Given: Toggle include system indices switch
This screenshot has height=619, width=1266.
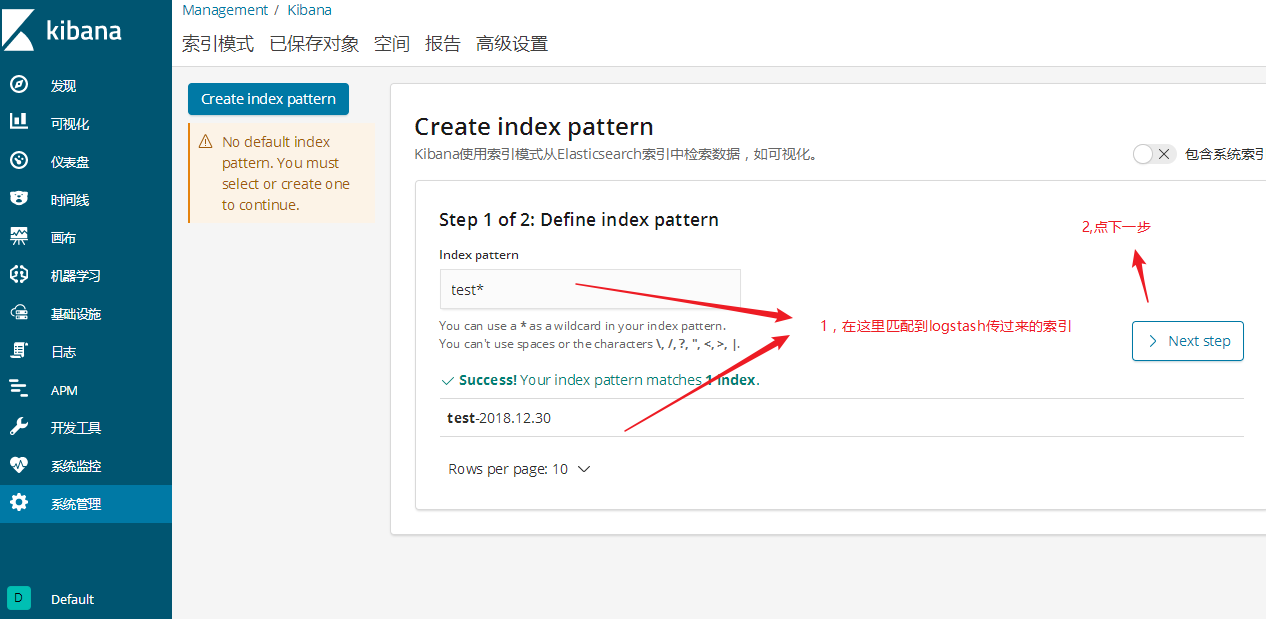Looking at the screenshot, I should coord(1154,154).
